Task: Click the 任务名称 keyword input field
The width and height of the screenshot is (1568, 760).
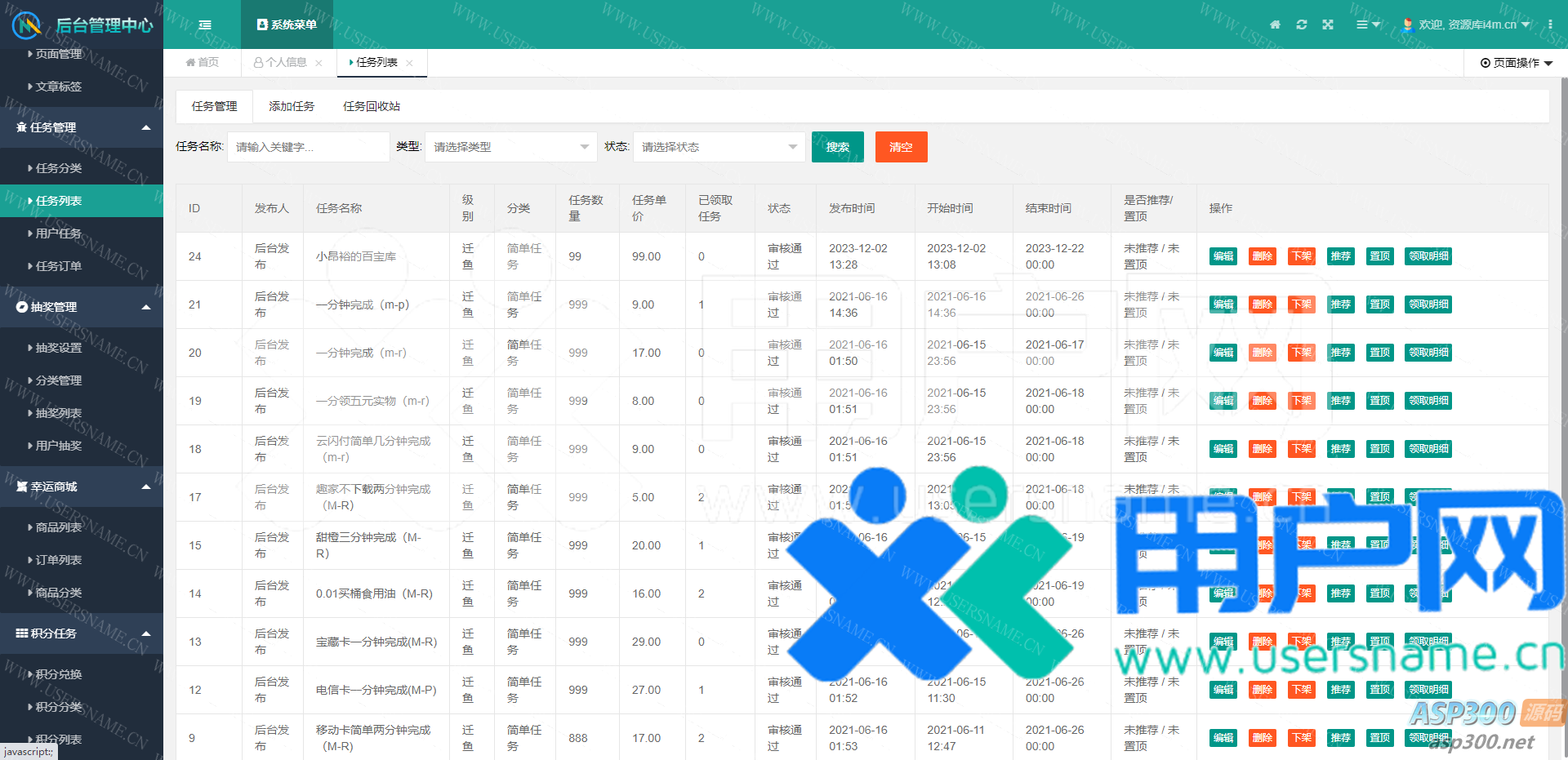Action: pos(308,147)
